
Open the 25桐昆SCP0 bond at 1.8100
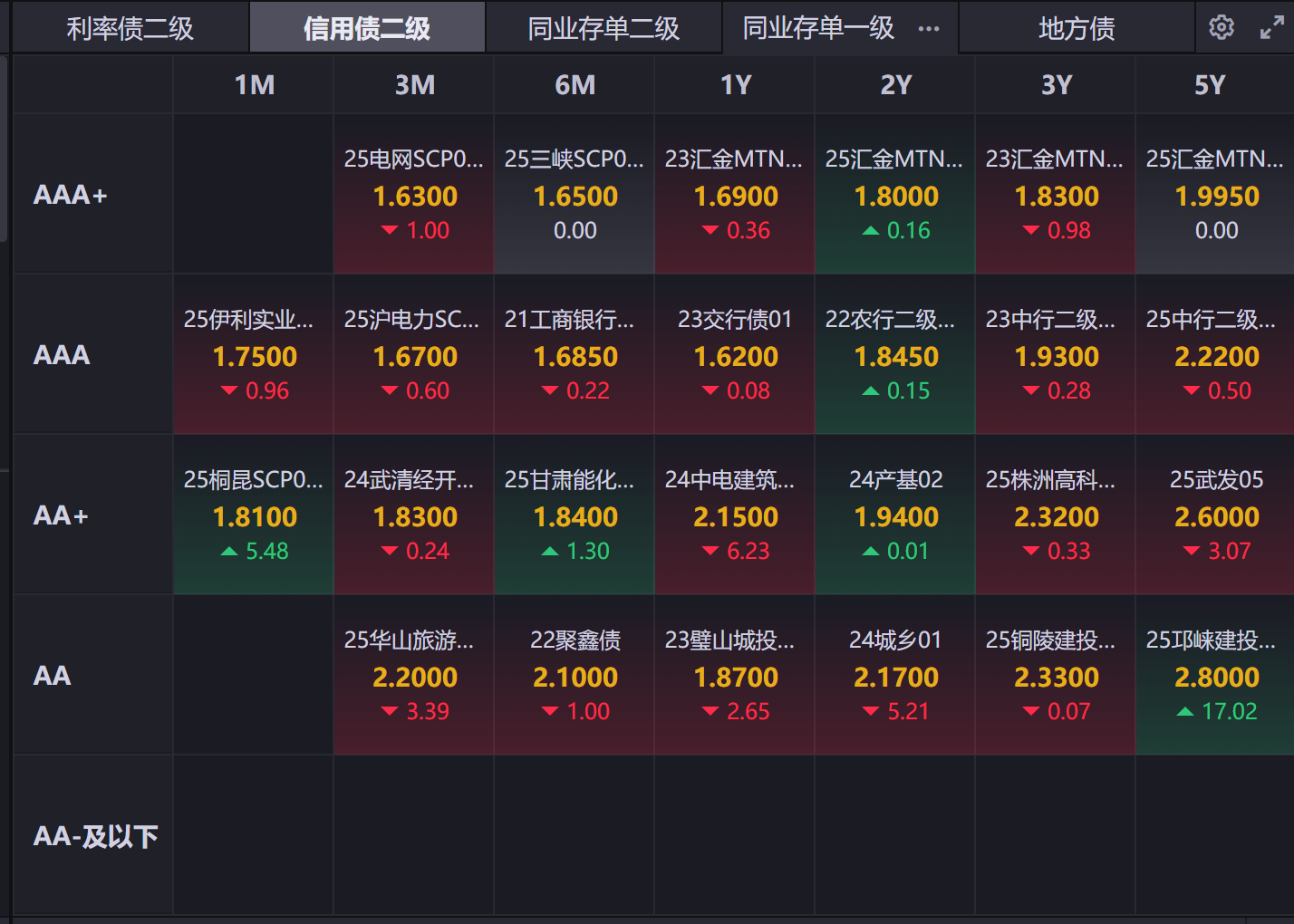[x=254, y=515]
